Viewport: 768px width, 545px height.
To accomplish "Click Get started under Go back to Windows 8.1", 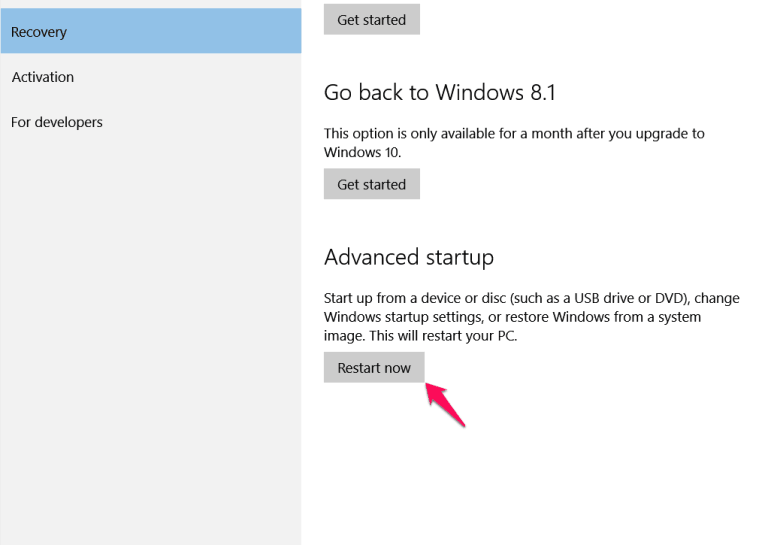I will pyautogui.click(x=372, y=184).
